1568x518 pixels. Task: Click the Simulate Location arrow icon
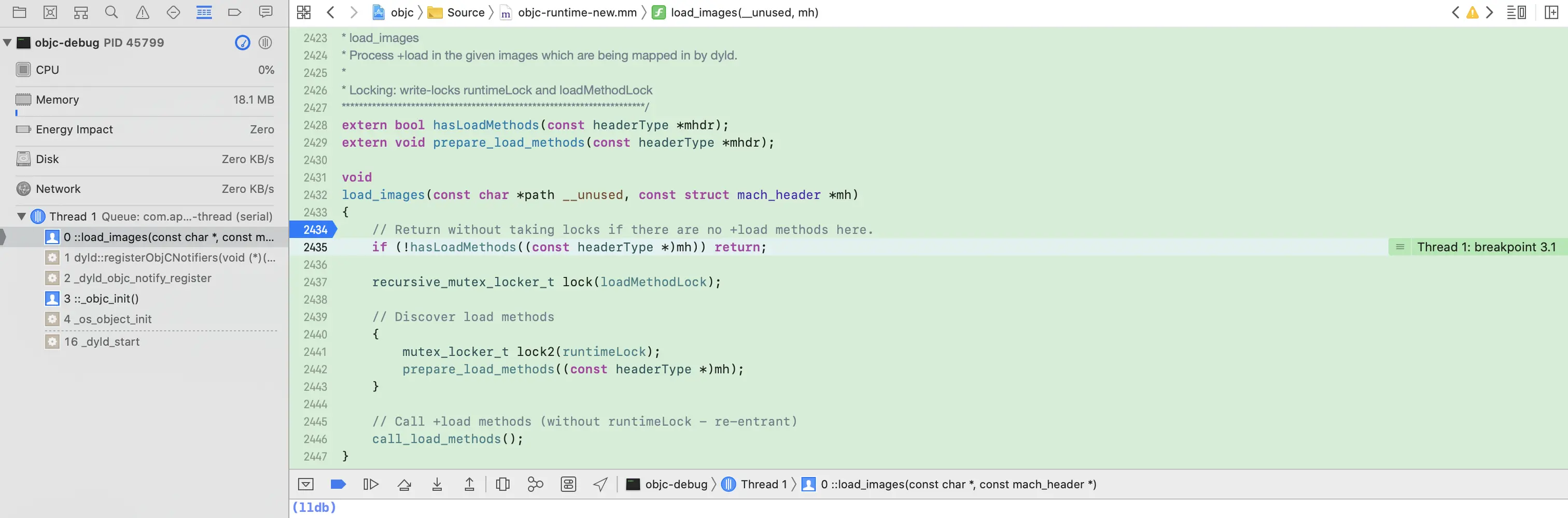[601, 484]
